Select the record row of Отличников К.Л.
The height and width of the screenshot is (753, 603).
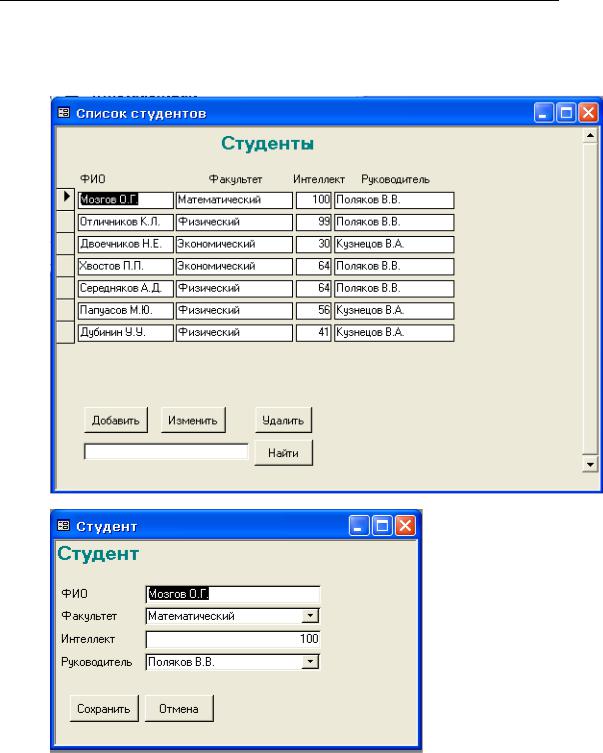tap(66, 221)
